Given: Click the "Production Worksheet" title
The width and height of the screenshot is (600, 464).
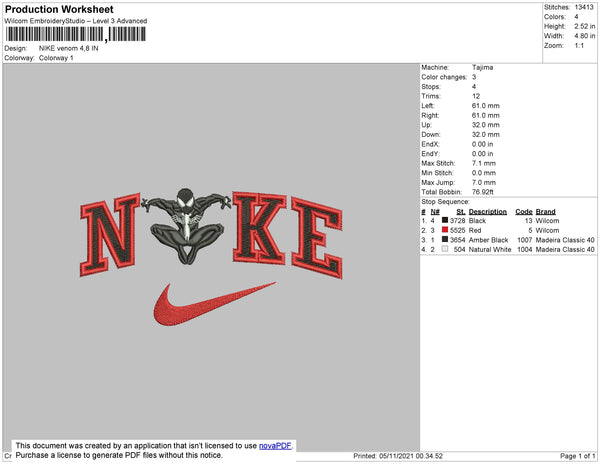Looking at the screenshot, I should [59, 9].
